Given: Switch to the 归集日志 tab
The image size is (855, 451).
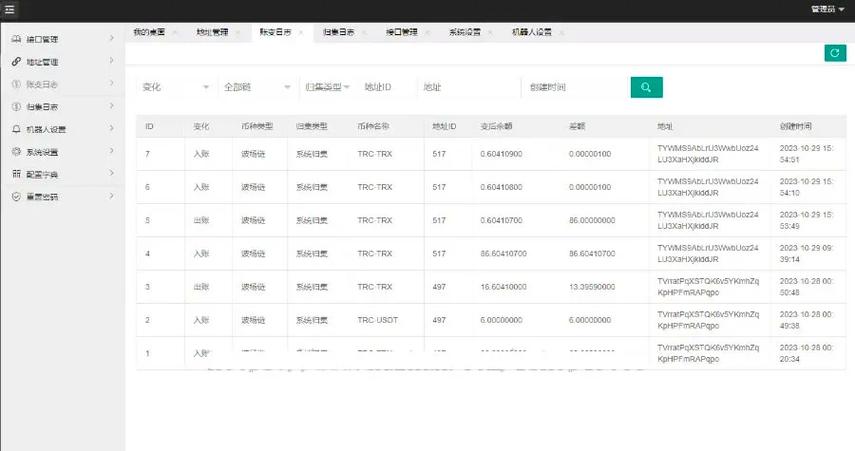Looking at the screenshot, I should pyautogui.click(x=338, y=32).
